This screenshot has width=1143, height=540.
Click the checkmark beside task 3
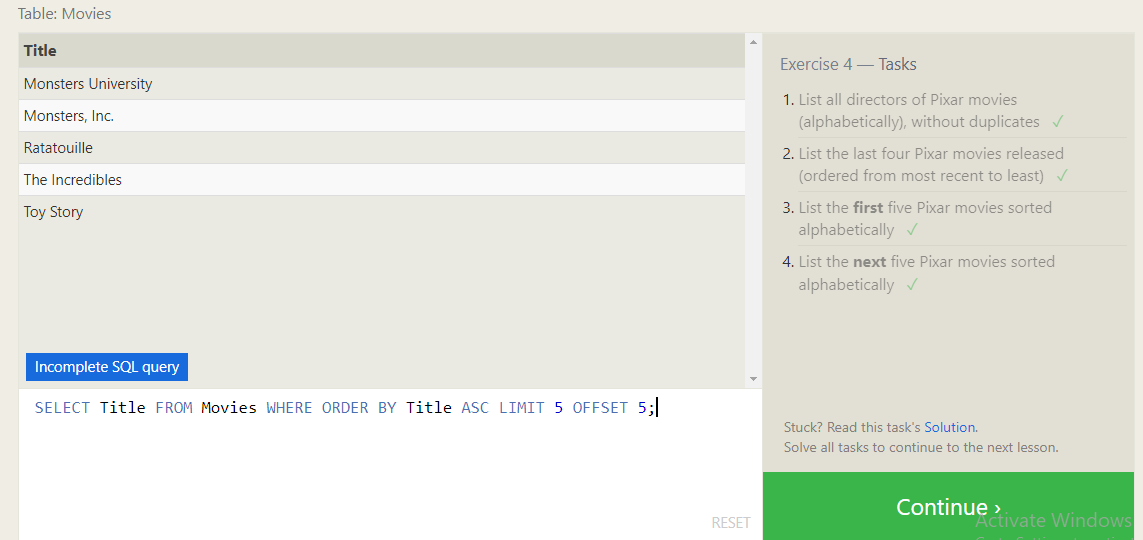pos(911,230)
